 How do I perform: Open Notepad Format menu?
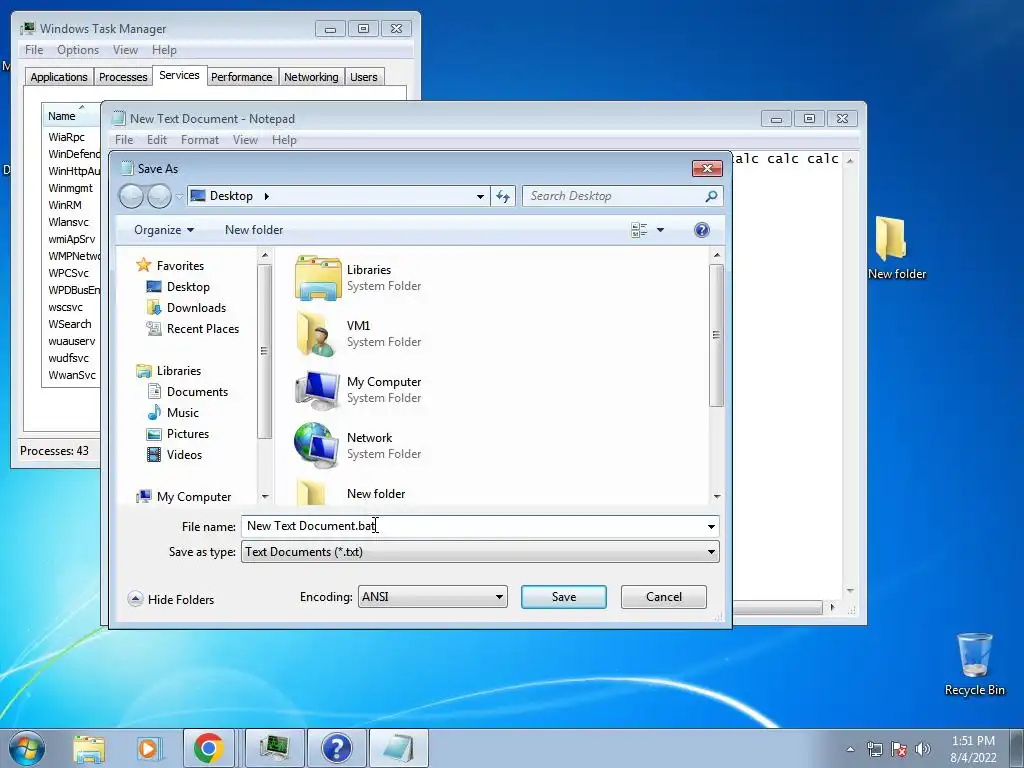point(200,140)
